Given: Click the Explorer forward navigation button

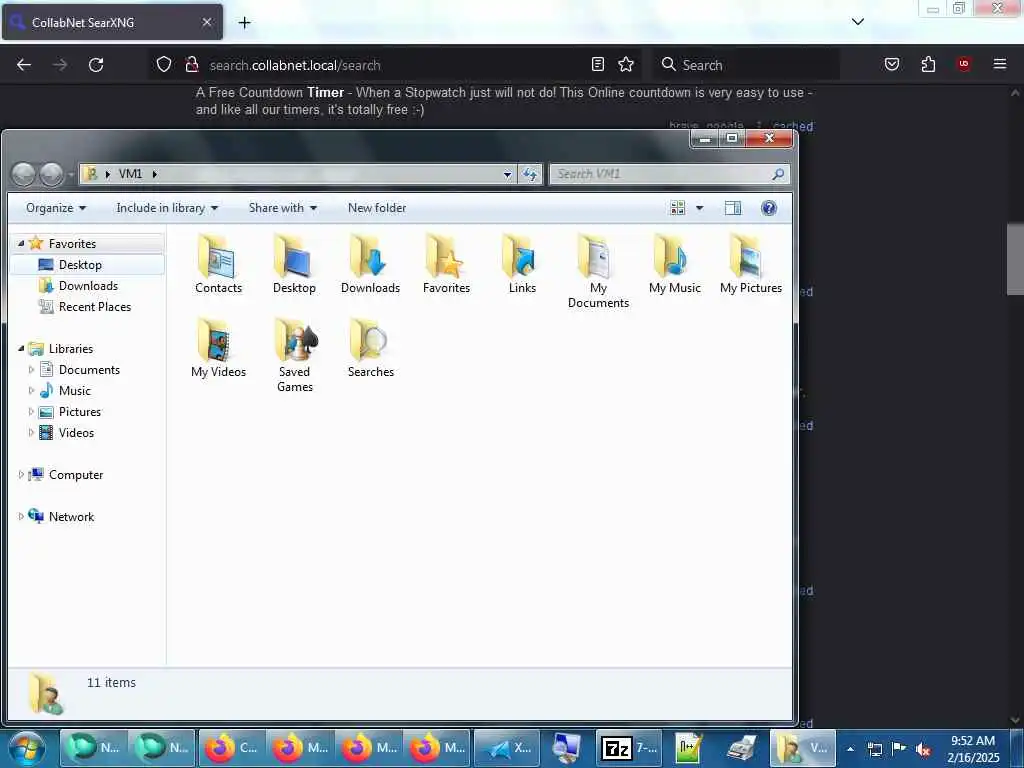Looking at the screenshot, I should click(52, 174).
